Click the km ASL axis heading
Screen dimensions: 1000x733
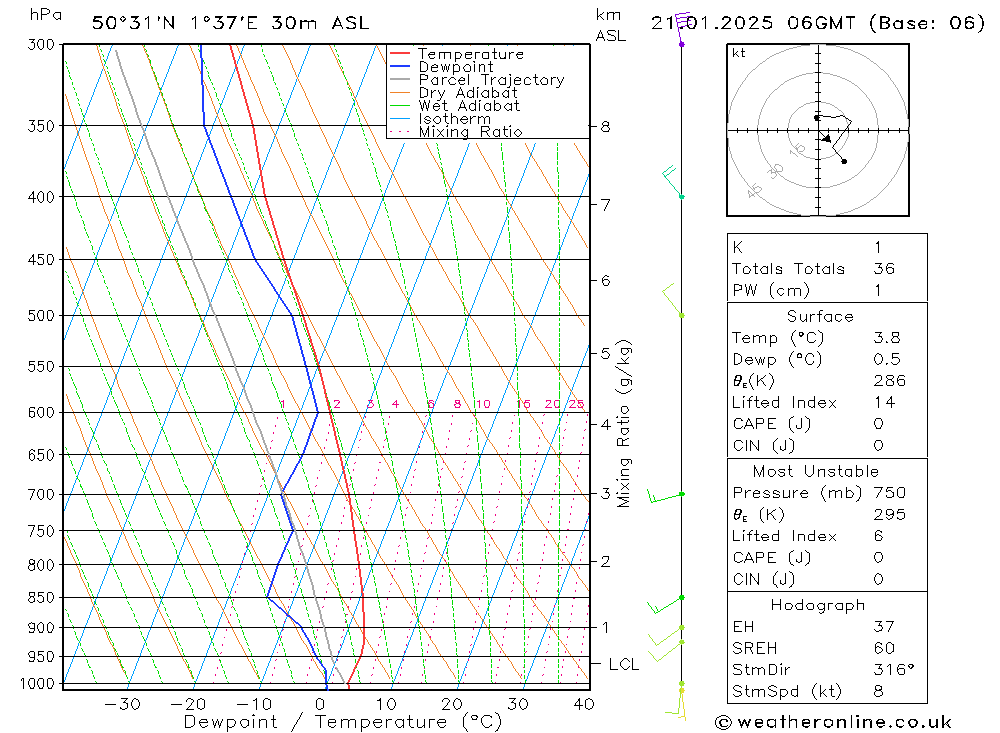coord(610,26)
